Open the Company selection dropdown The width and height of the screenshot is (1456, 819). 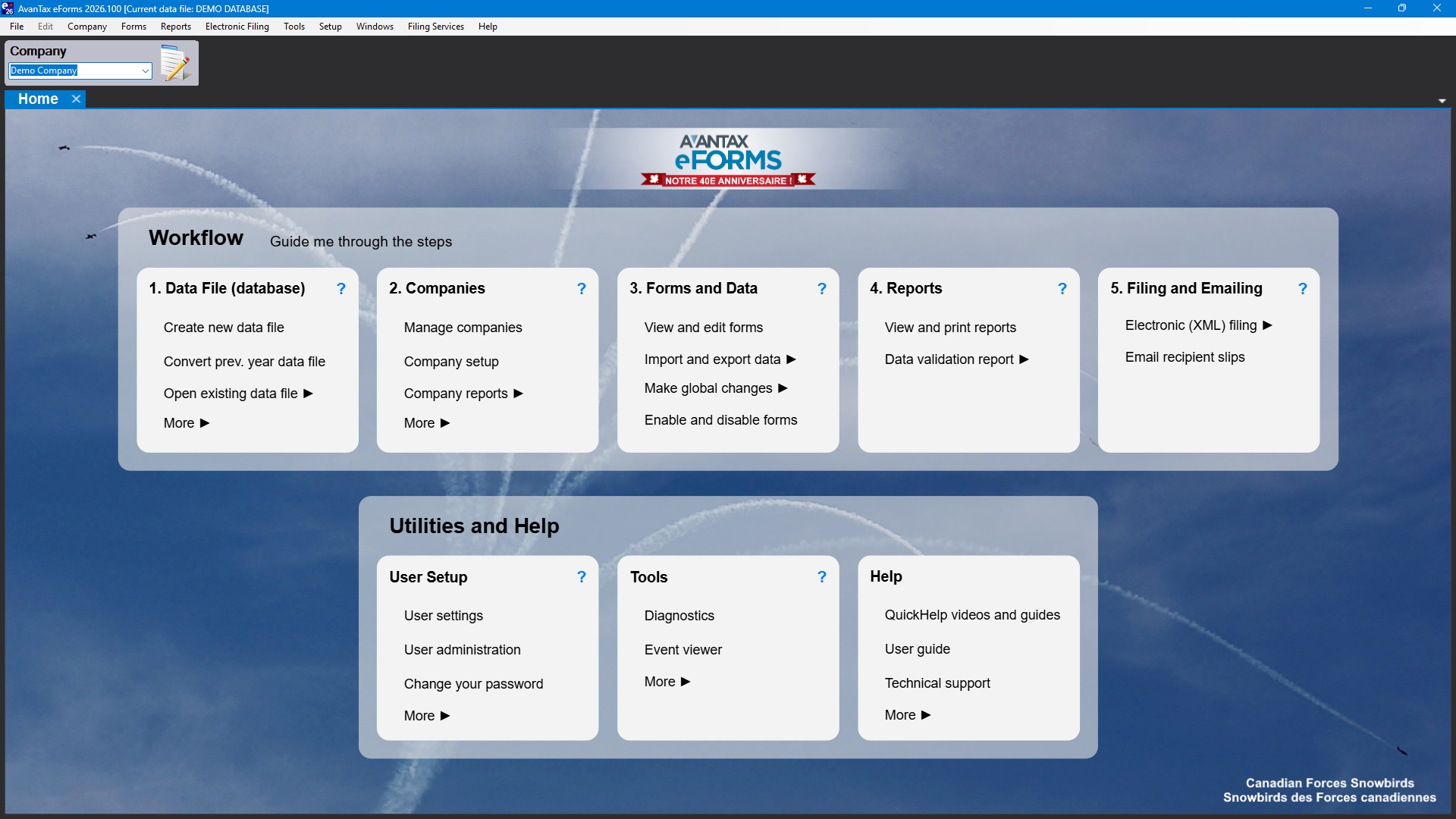pyautogui.click(x=144, y=71)
